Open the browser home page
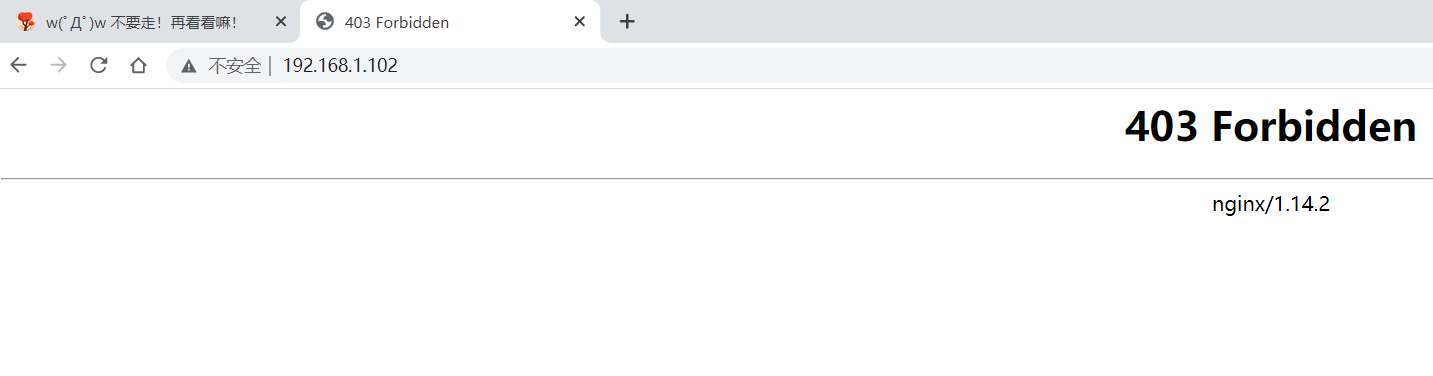1433x376 pixels. 138,66
